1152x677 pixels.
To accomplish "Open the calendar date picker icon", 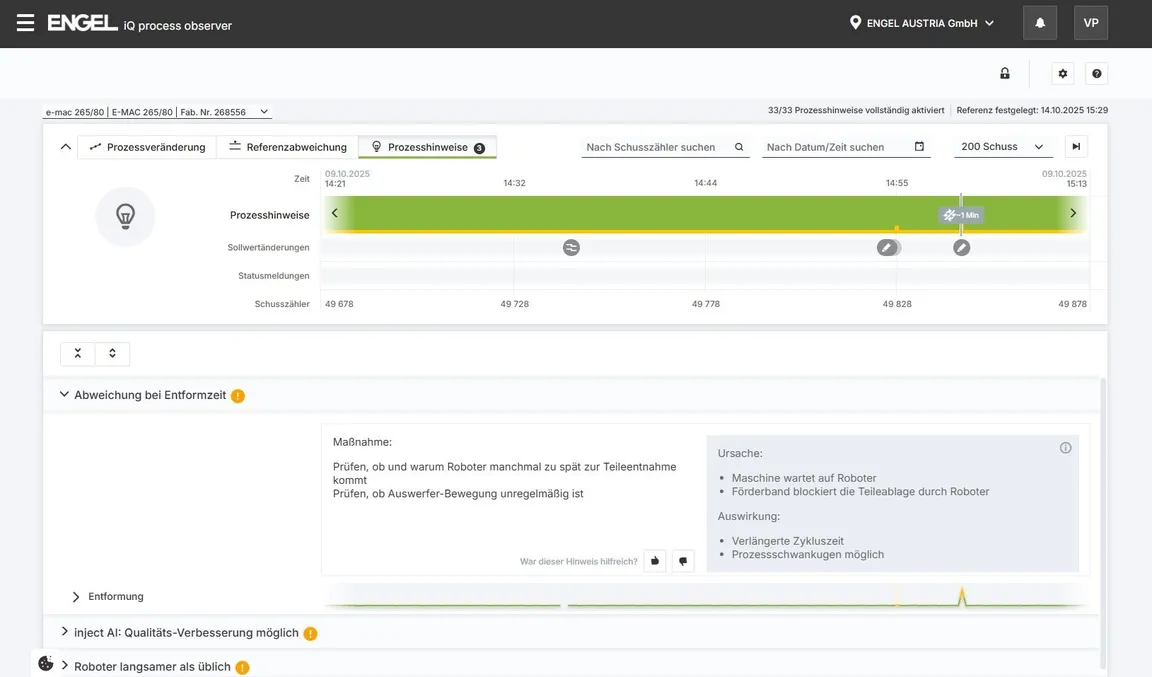I will (919, 147).
